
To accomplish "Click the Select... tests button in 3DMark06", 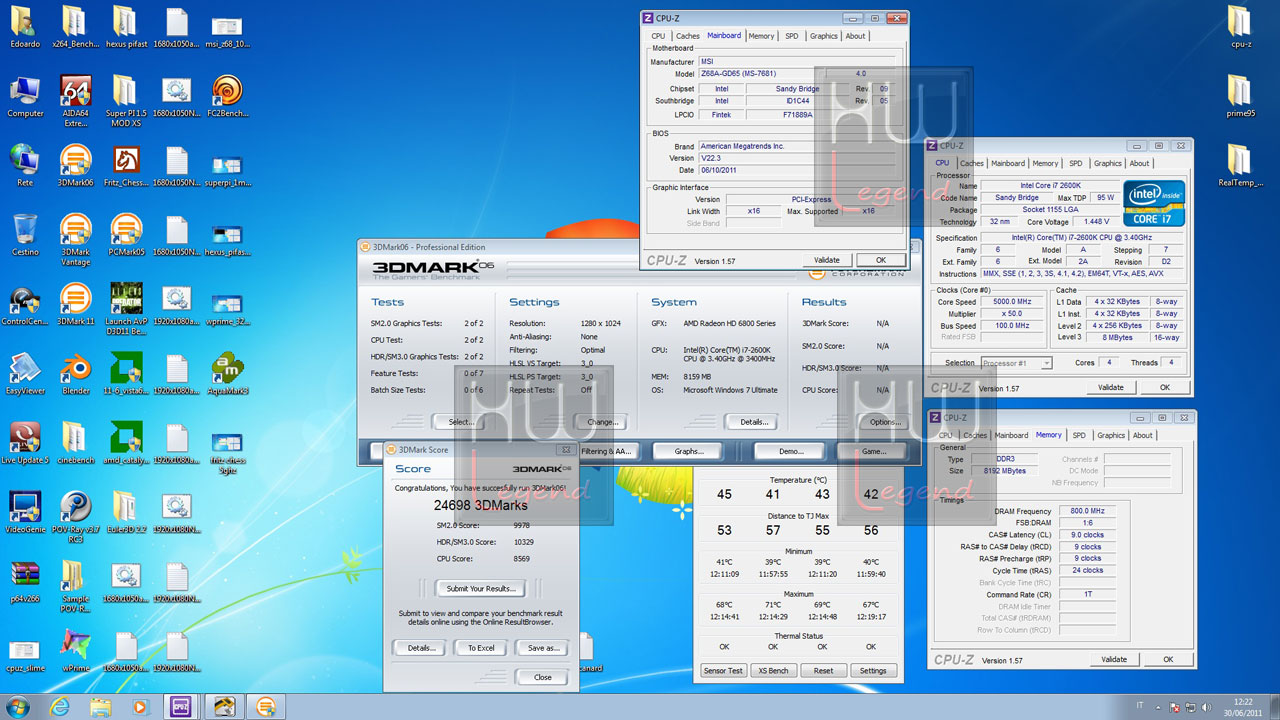I will (461, 422).
